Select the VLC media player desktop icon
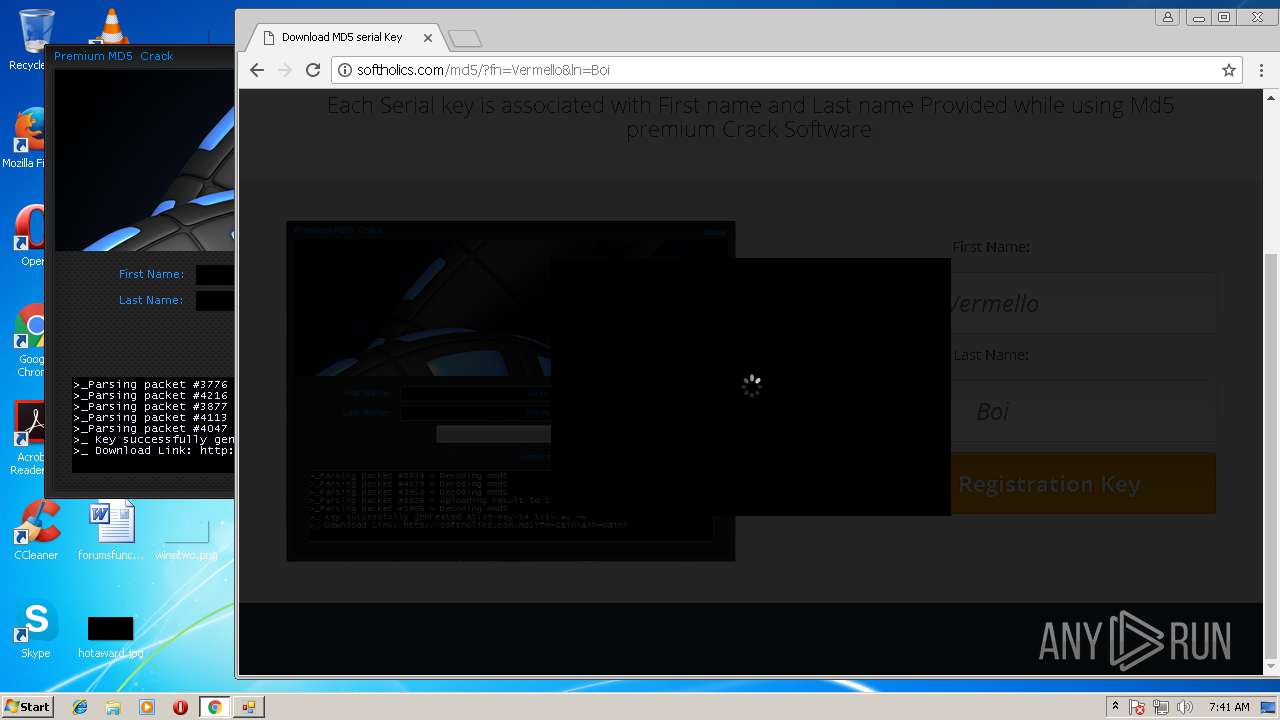 pyautogui.click(x=110, y=27)
